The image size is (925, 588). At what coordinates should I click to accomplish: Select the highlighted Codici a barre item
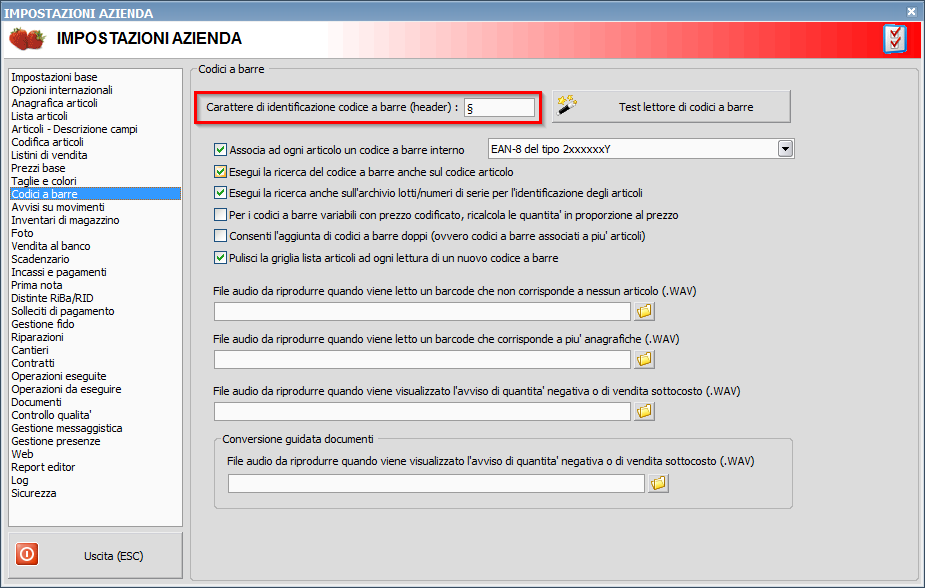click(x=96, y=194)
